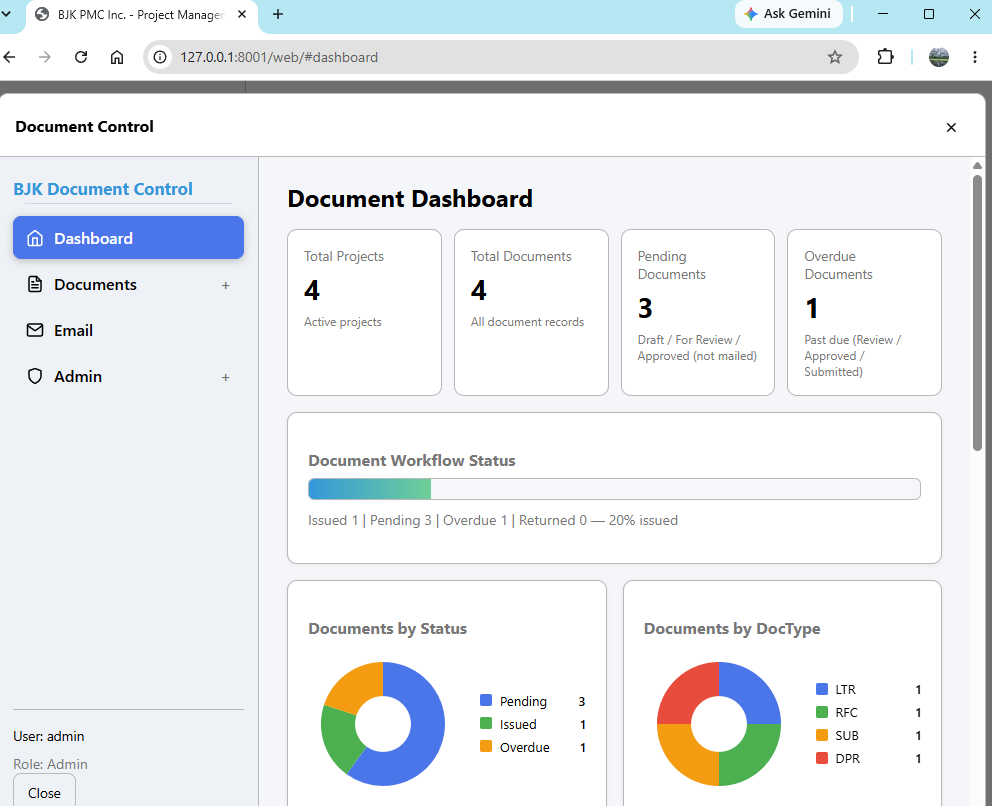Click the 'User: admin' text
This screenshot has height=806, width=992.
point(49,736)
